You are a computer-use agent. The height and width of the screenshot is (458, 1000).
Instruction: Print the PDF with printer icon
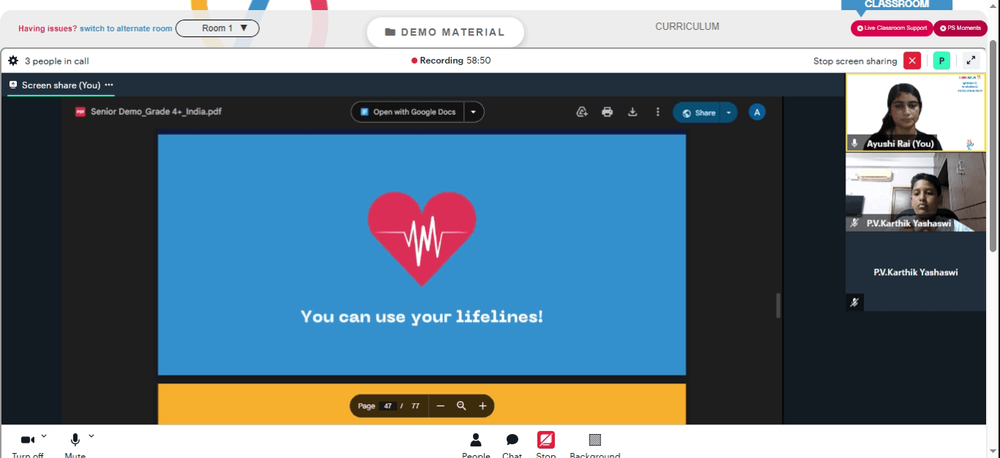click(x=607, y=112)
